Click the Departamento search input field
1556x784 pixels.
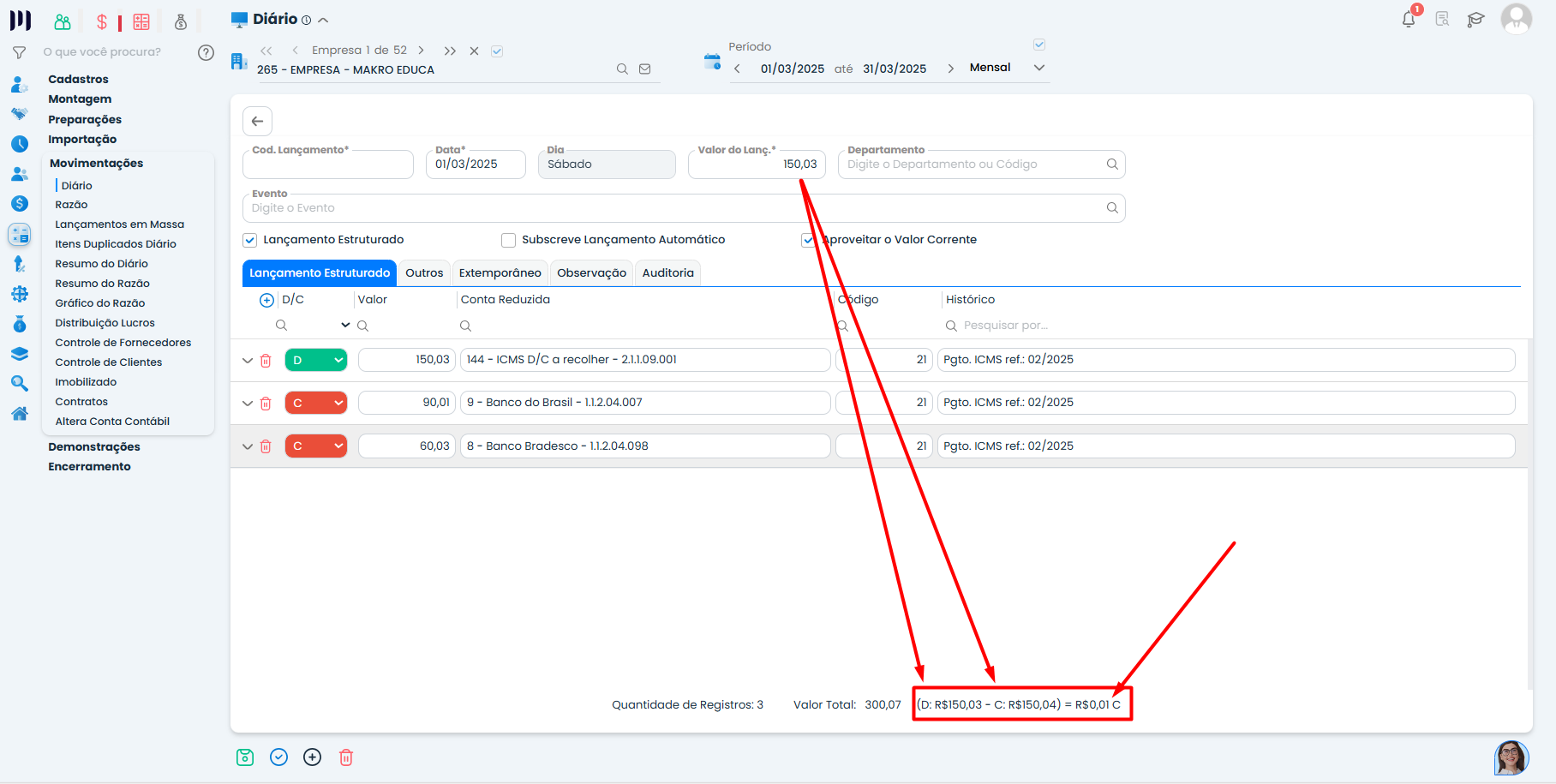972,165
